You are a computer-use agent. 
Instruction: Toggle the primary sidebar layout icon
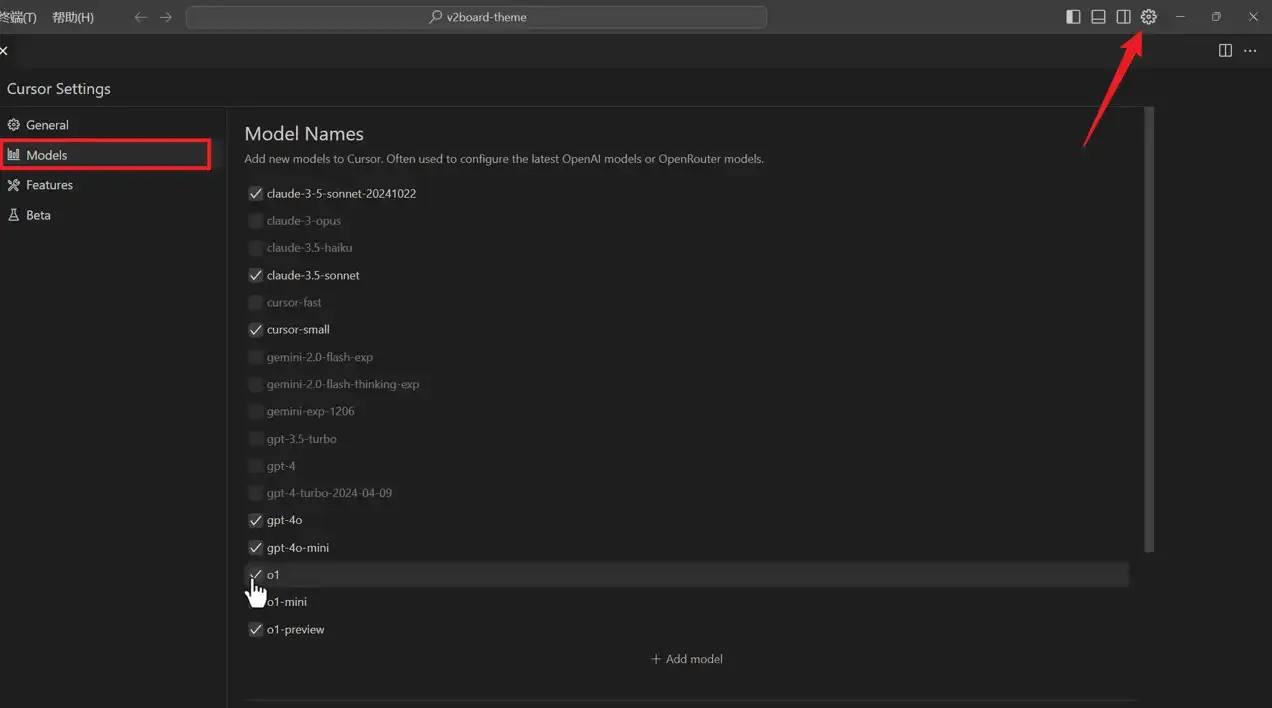pyautogui.click(x=1073, y=17)
